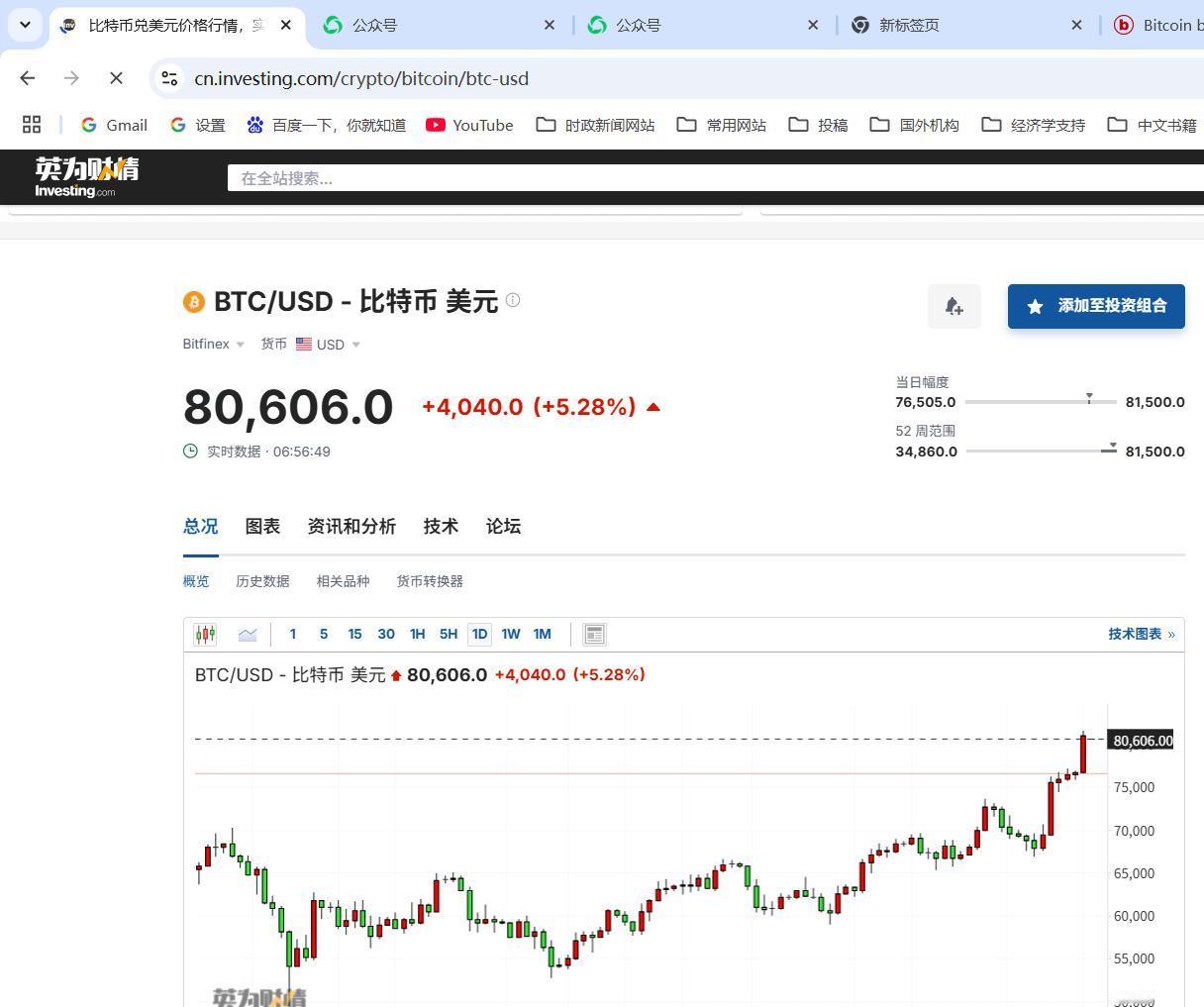
Task: Set chart interval to 5H
Action: coord(449,635)
